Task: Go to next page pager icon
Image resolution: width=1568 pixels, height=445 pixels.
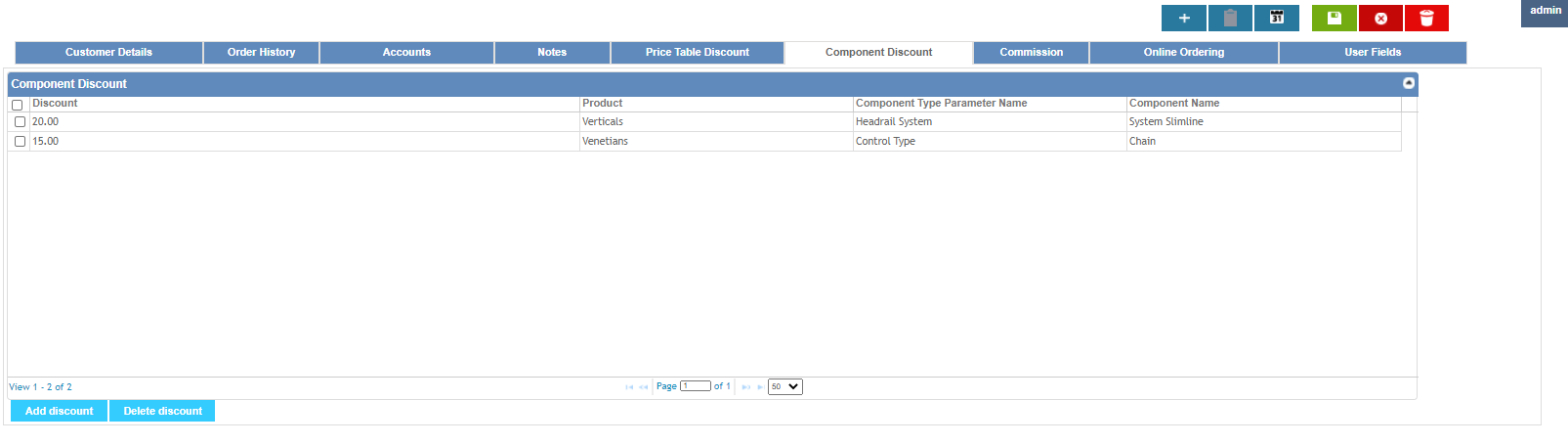Action: tap(746, 387)
